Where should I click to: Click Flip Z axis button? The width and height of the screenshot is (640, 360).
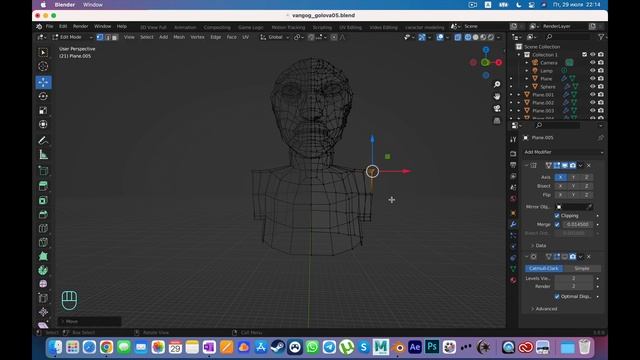coord(587,195)
